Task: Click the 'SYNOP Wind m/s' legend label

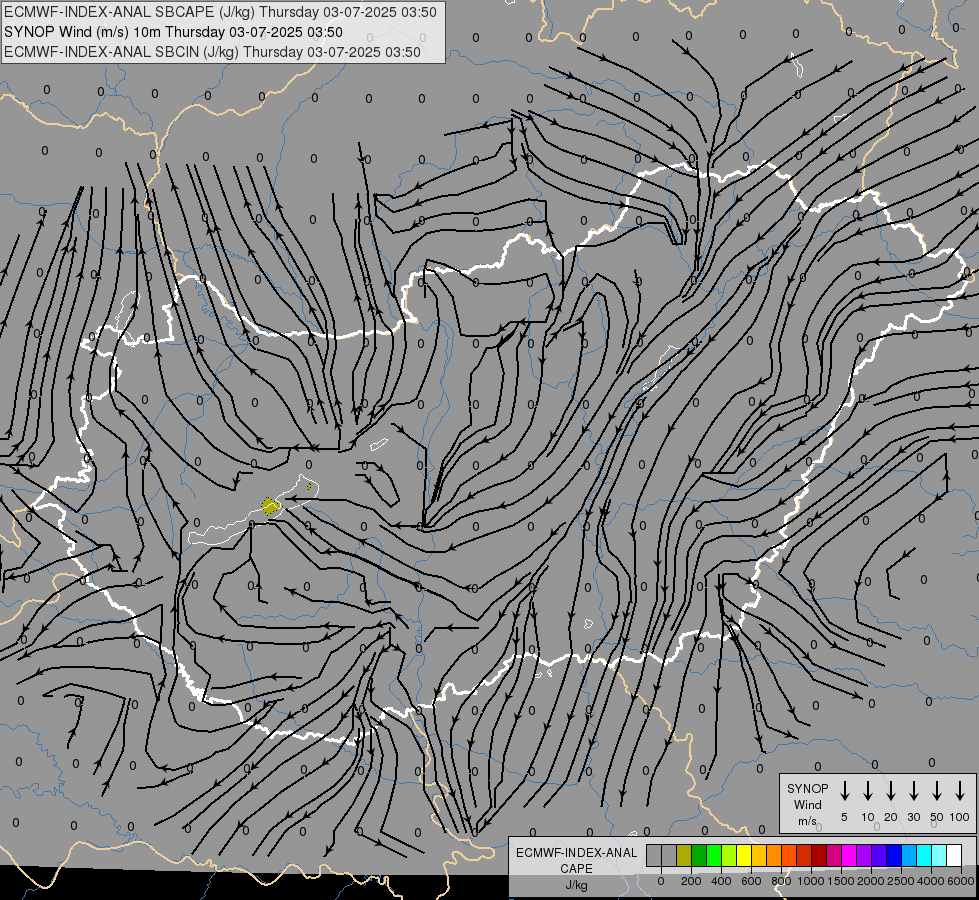Action: click(x=807, y=804)
